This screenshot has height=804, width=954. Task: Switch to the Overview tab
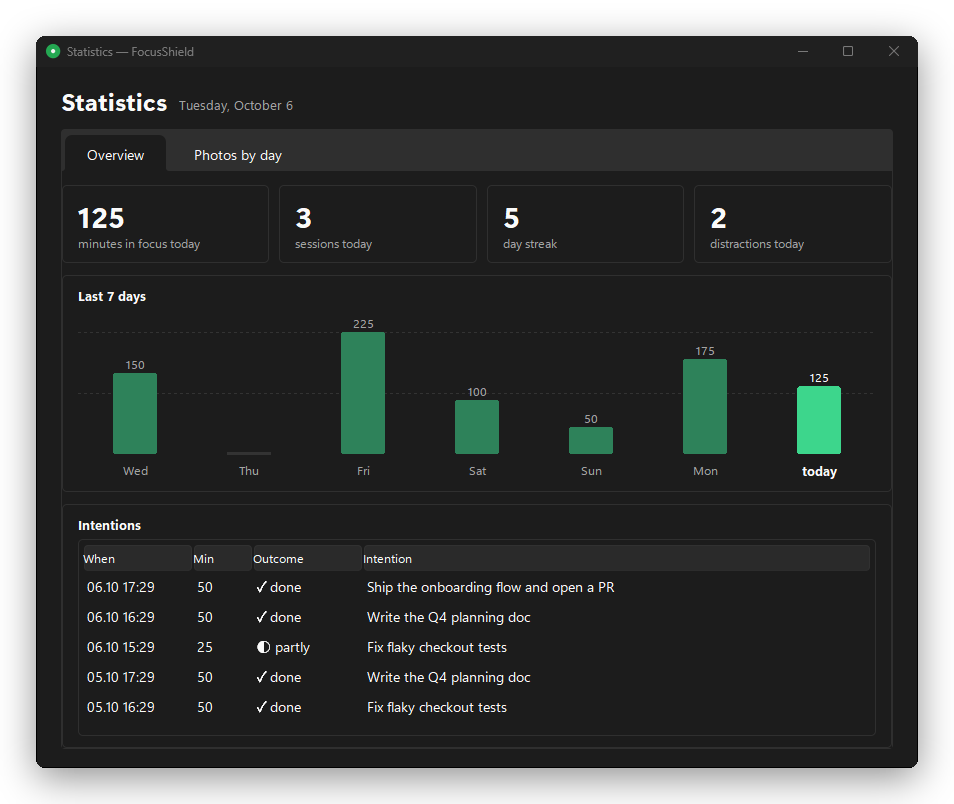point(116,155)
